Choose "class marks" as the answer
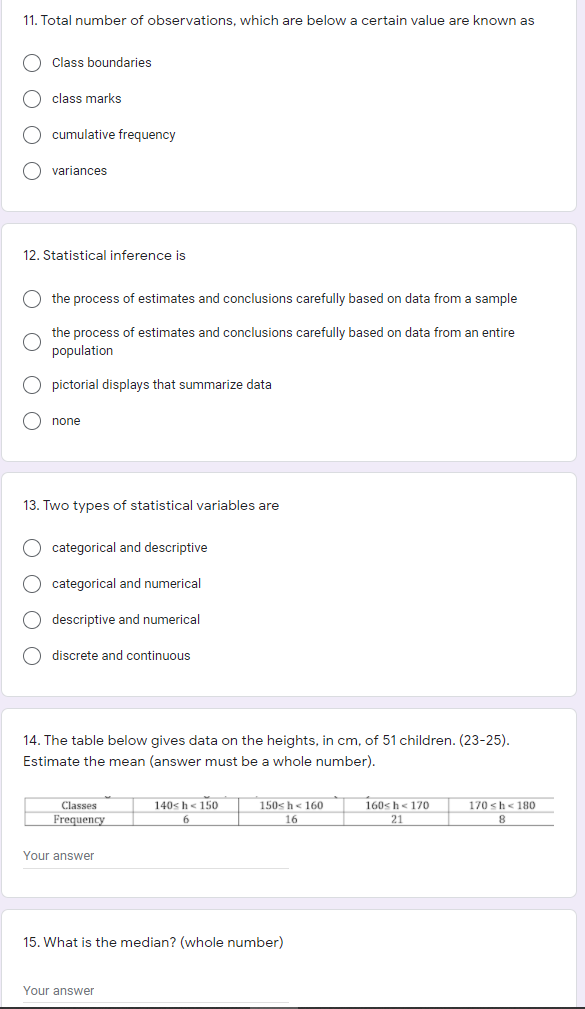The image size is (585, 1009). (31, 98)
